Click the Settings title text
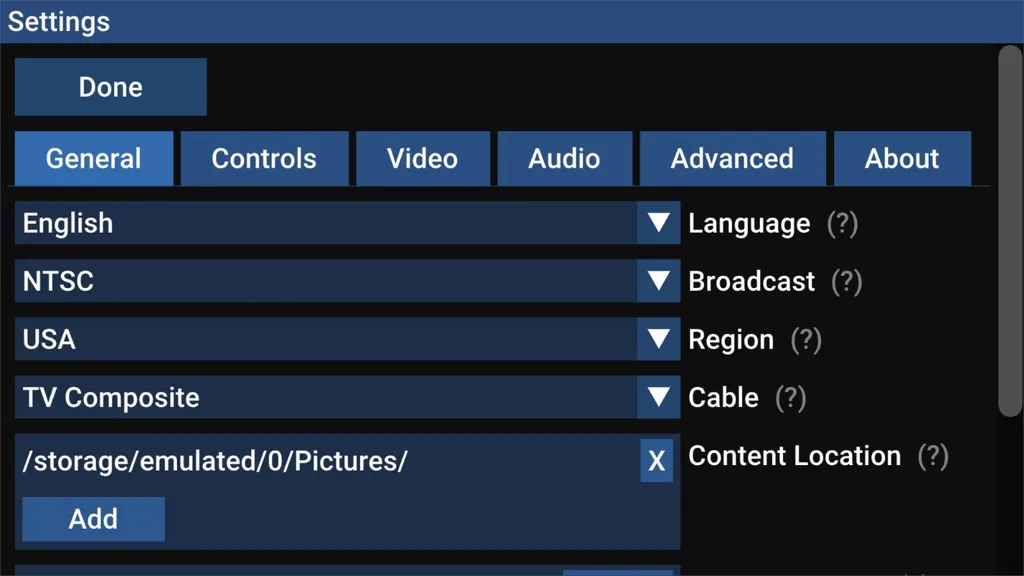 coord(59,22)
